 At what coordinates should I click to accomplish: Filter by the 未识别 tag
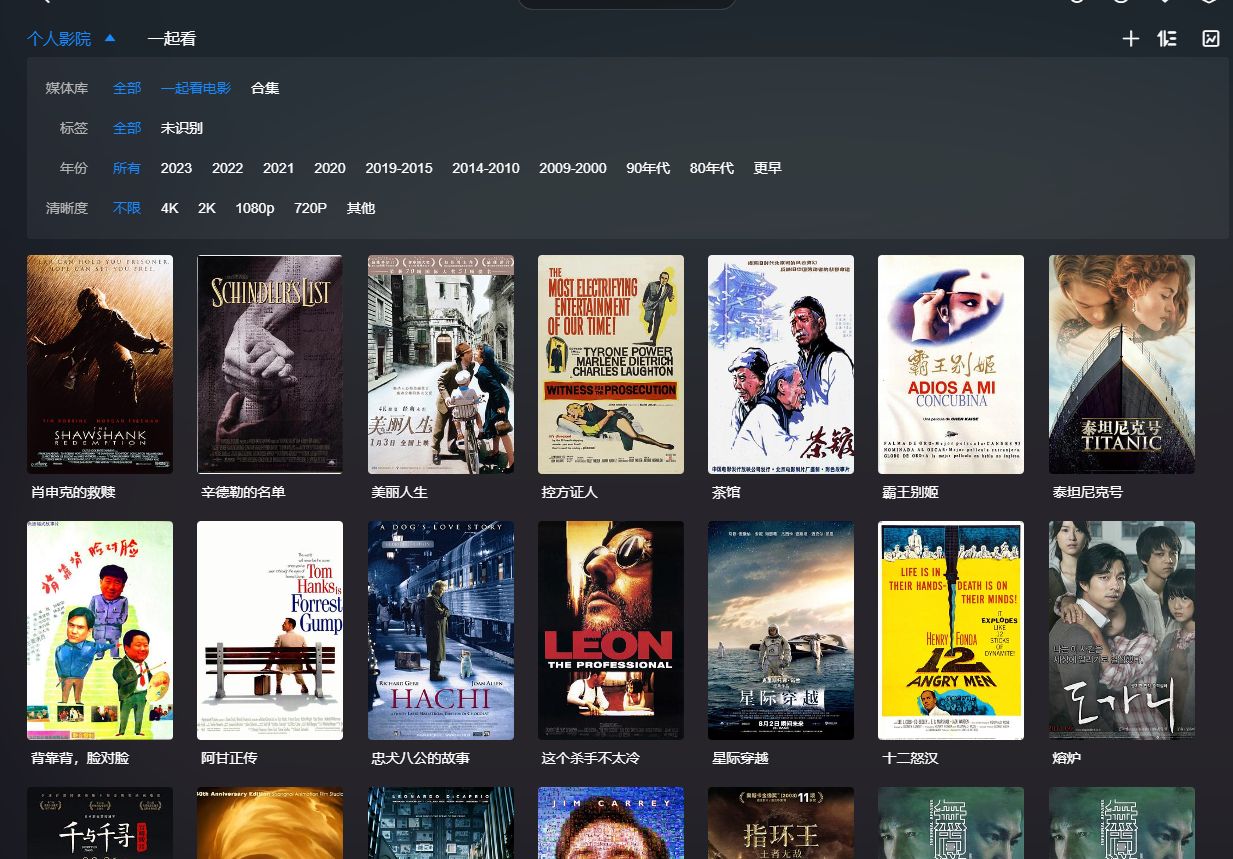182,128
